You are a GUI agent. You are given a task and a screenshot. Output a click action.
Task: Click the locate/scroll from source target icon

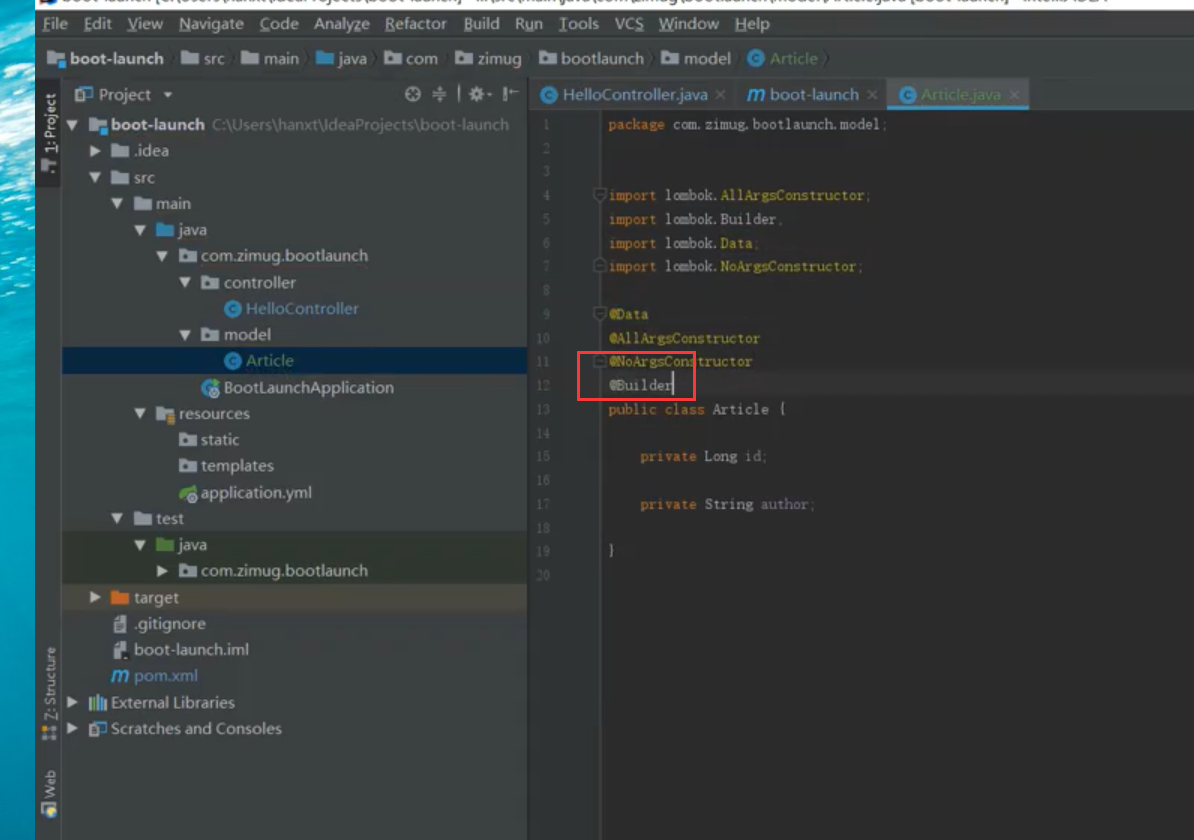click(x=412, y=94)
